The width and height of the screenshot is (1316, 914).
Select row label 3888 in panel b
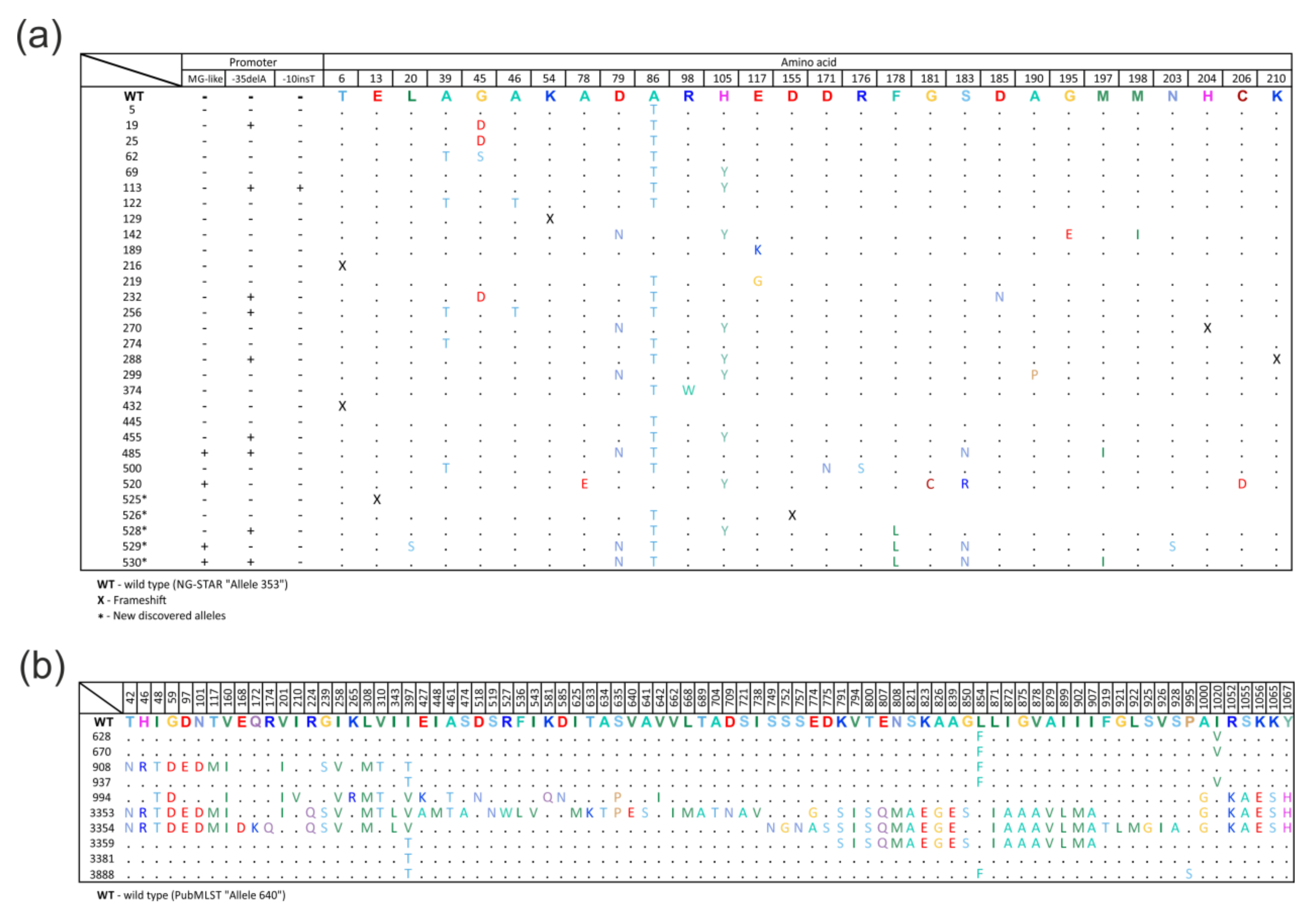click(101, 875)
